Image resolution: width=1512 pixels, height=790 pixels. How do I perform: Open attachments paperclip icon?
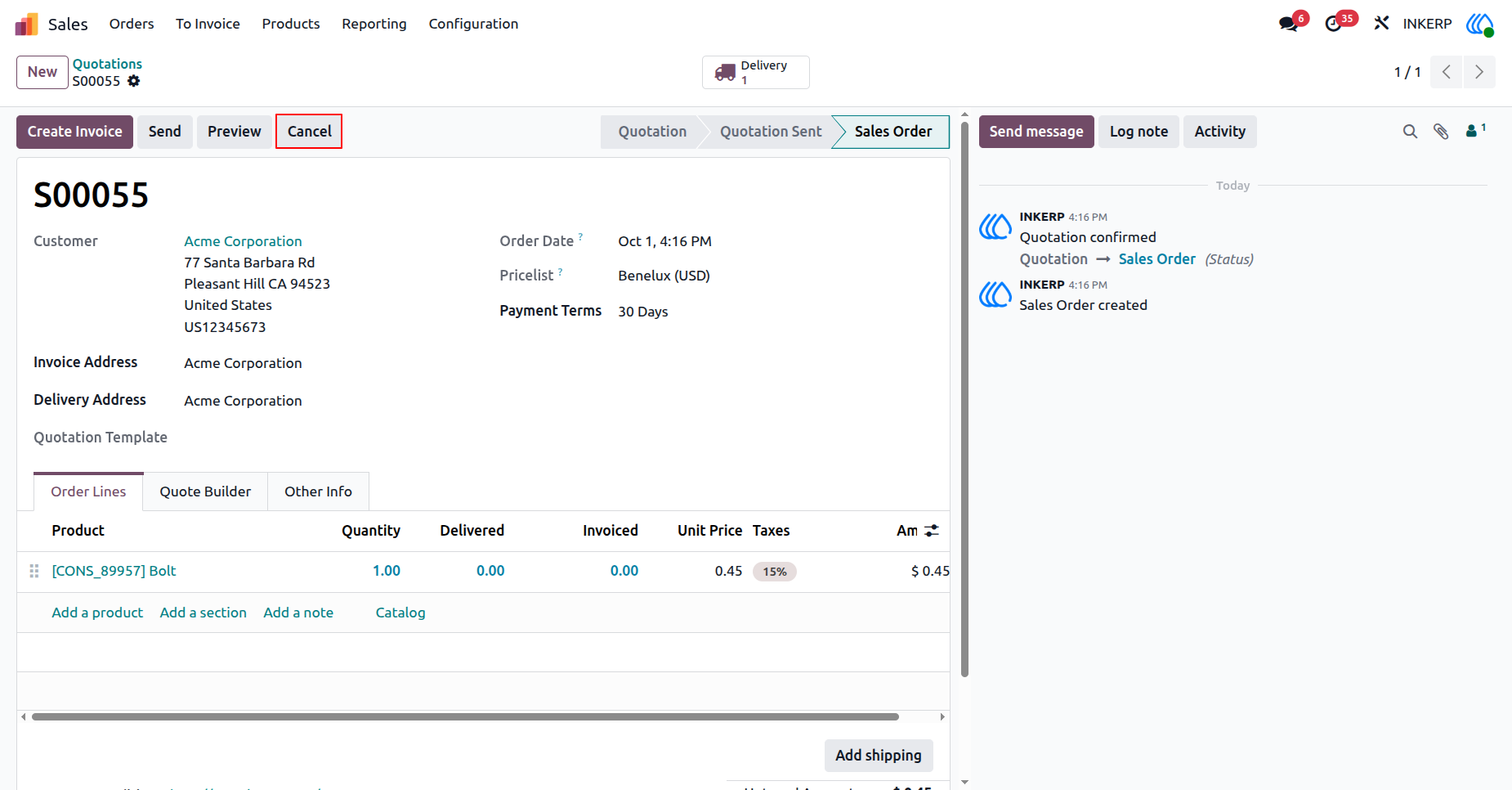[1441, 132]
